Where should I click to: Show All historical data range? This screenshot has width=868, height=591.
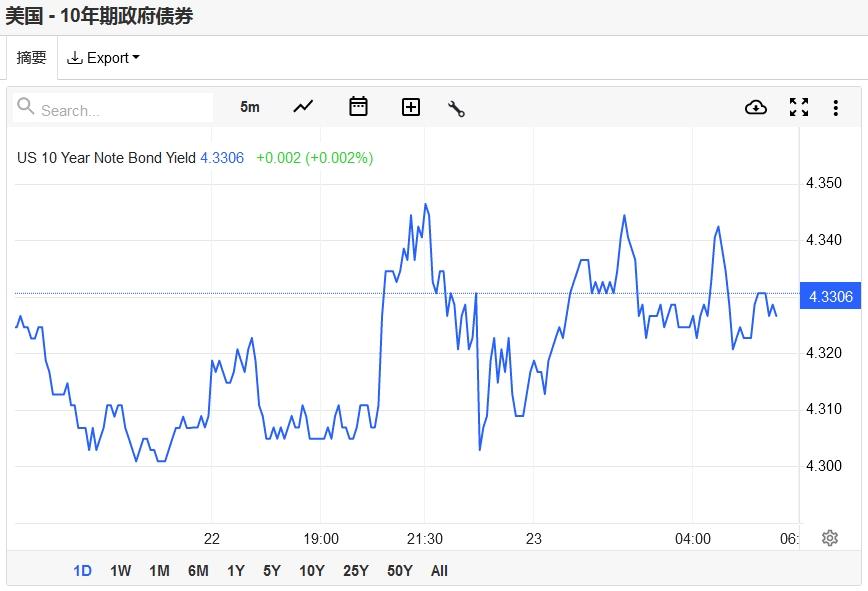pyautogui.click(x=439, y=571)
